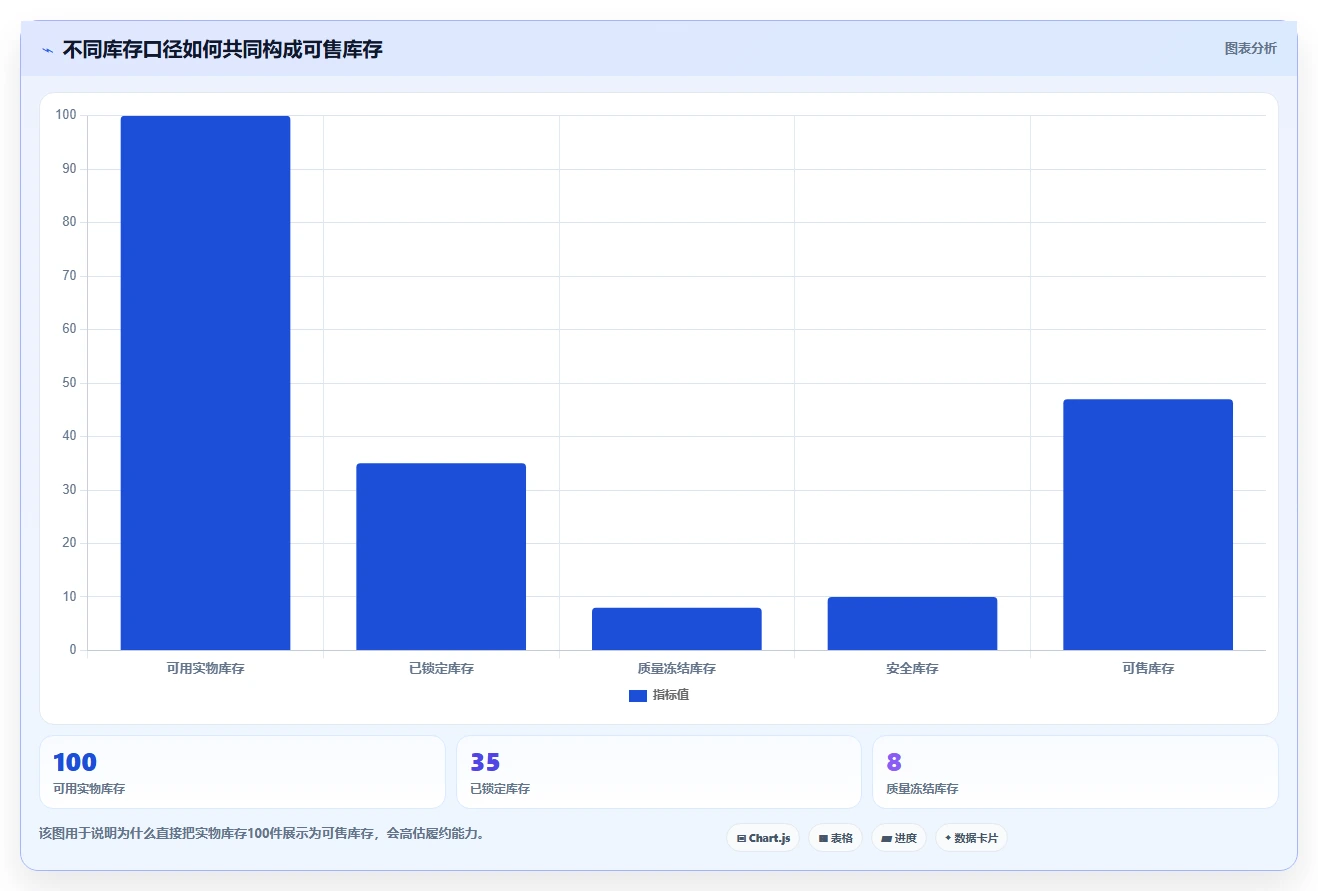Click the 安全库存 x-axis label
The width and height of the screenshot is (1318, 891).
click(x=912, y=668)
